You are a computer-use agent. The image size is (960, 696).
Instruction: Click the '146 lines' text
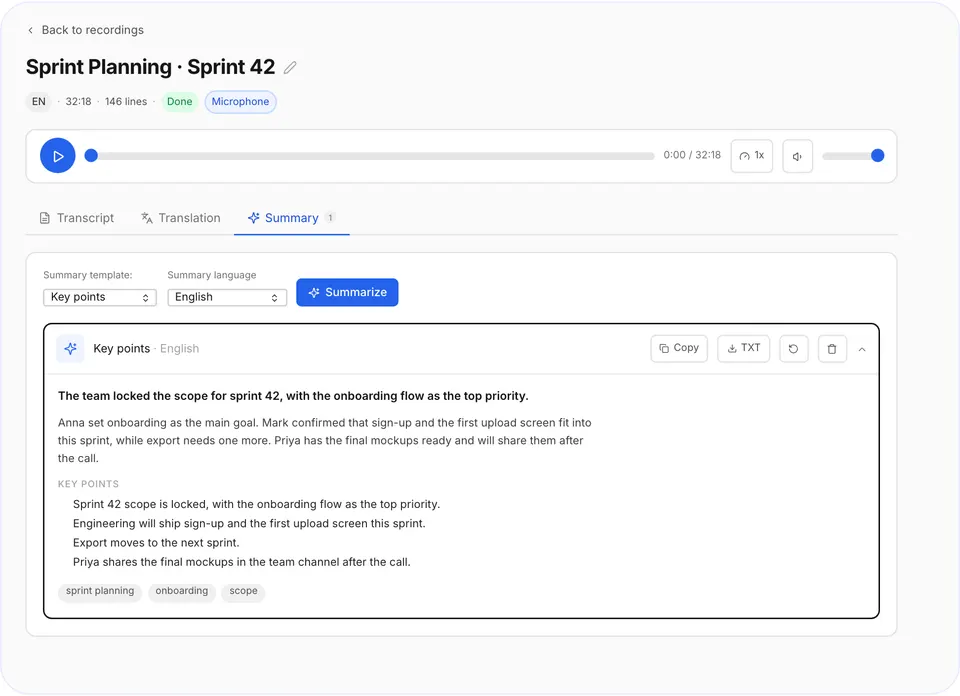coord(126,102)
